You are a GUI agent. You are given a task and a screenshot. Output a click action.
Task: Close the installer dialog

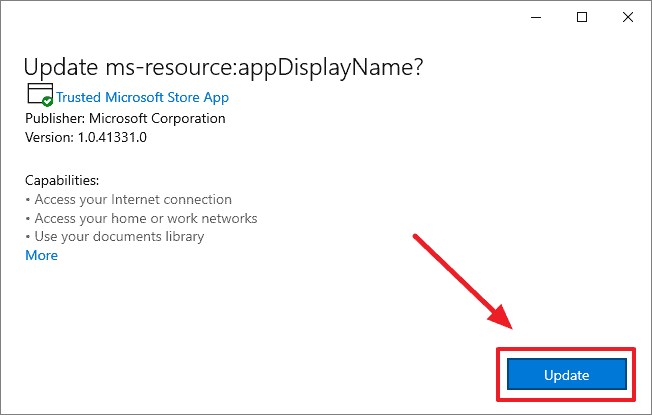click(627, 17)
